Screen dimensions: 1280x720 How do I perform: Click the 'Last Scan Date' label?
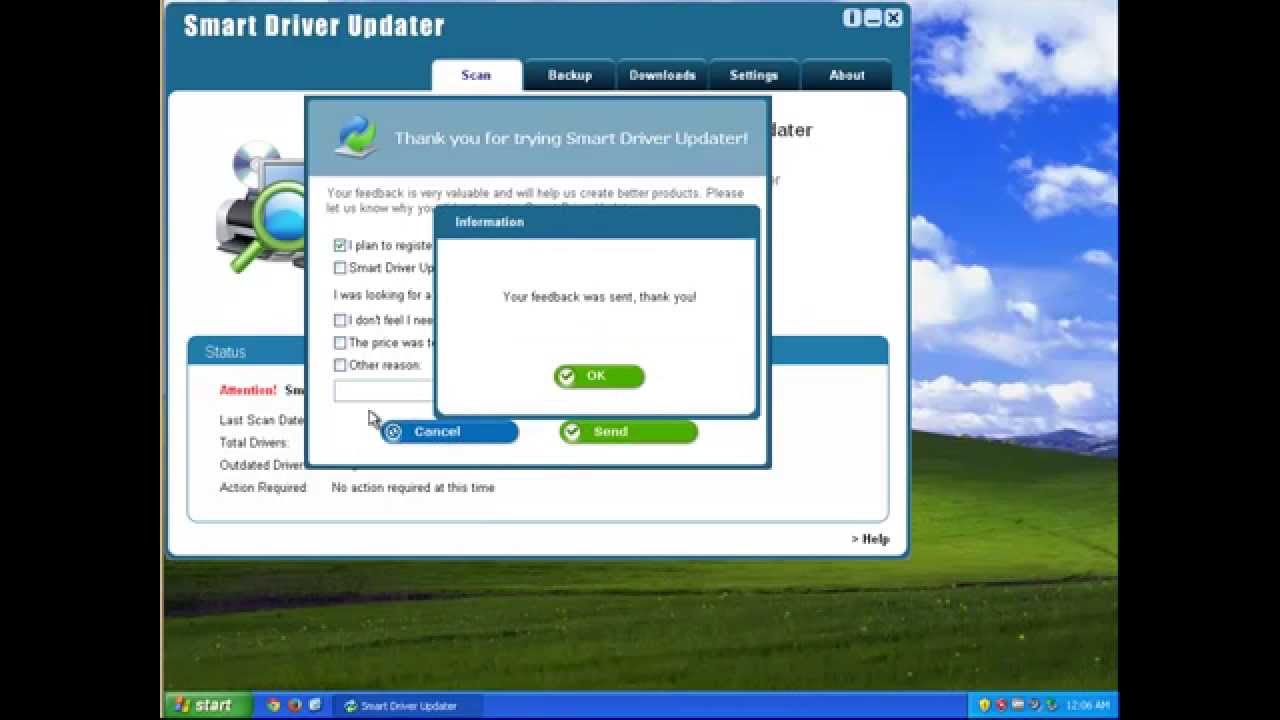261,420
